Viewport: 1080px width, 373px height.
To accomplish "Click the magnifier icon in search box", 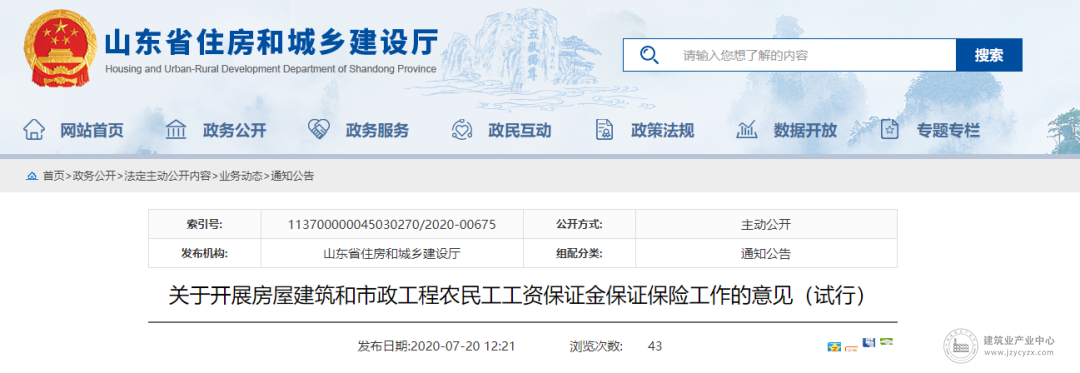I will [649, 55].
